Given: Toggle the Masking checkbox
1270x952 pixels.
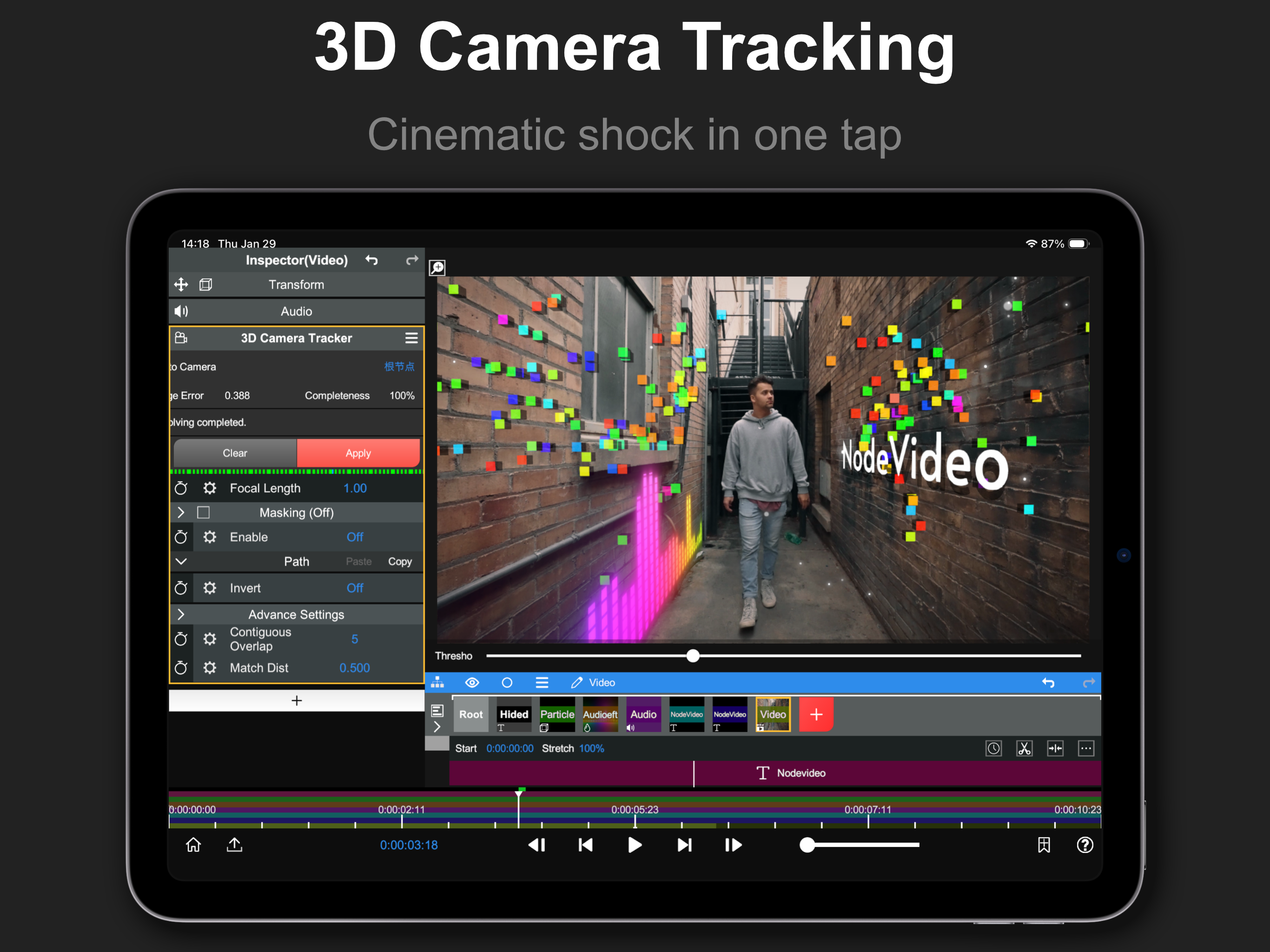Looking at the screenshot, I should click(203, 512).
